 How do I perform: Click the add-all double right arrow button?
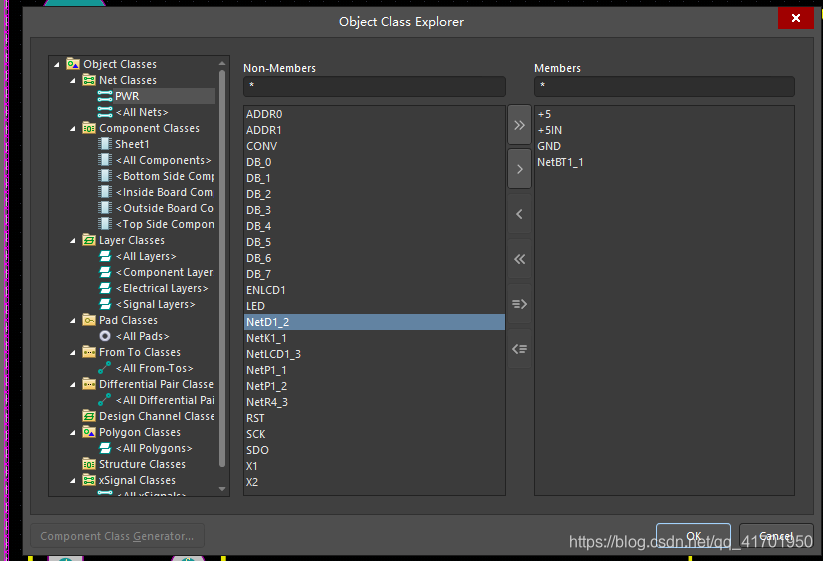519,125
